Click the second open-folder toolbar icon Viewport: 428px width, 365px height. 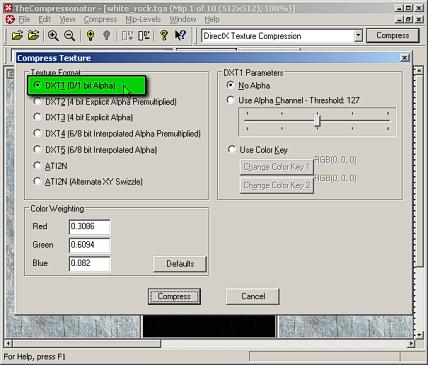point(33,35)
